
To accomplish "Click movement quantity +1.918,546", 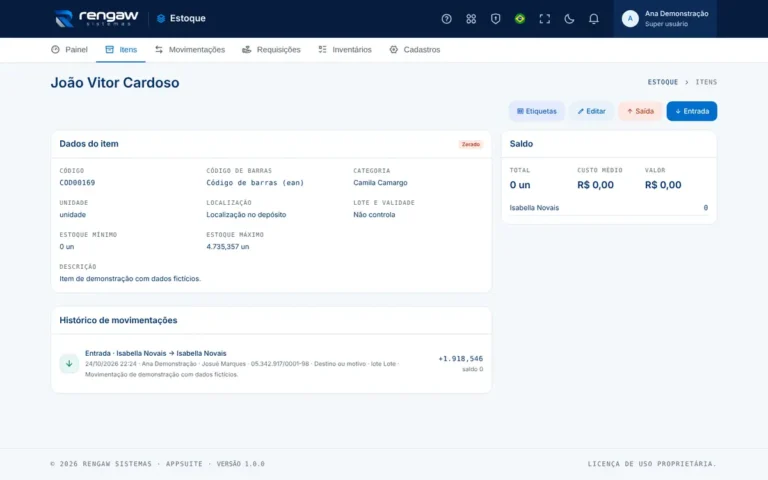I will pos(460,359).
